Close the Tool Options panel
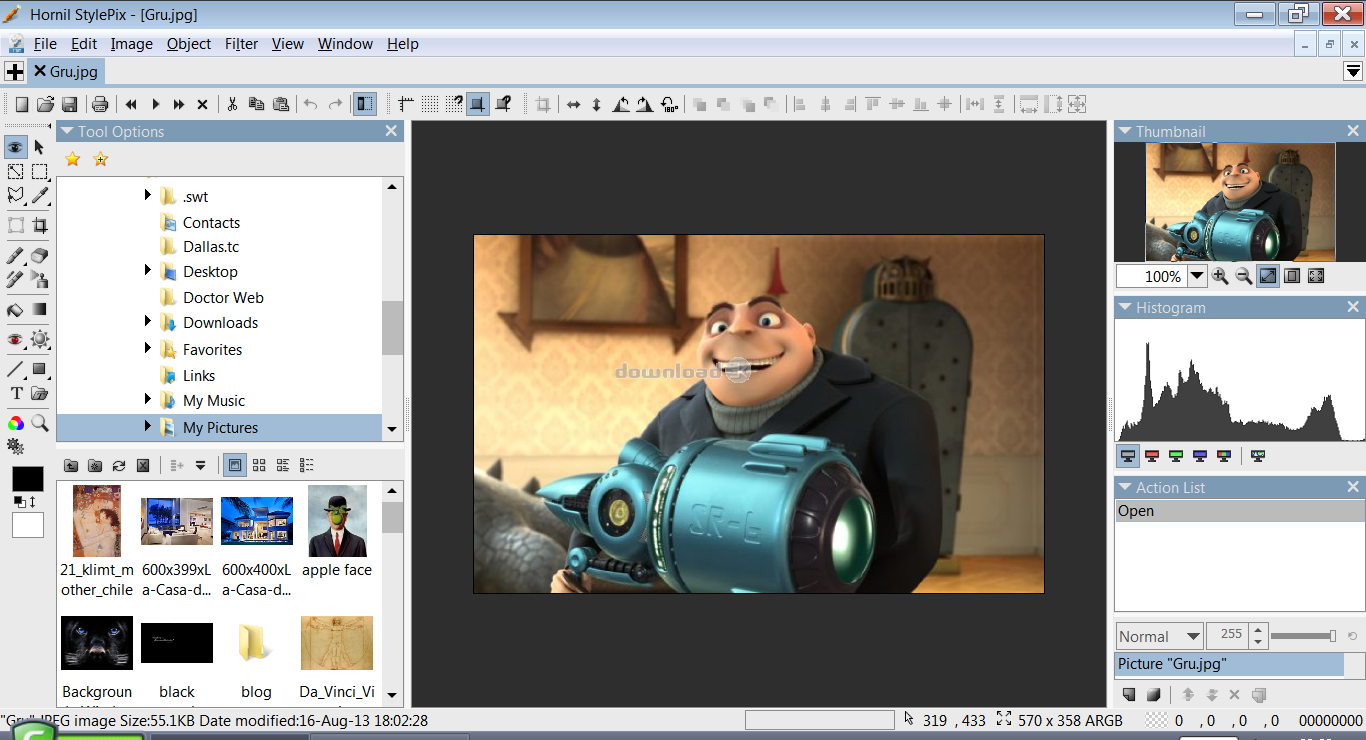 pyautogui.click(x=392, y=131)
